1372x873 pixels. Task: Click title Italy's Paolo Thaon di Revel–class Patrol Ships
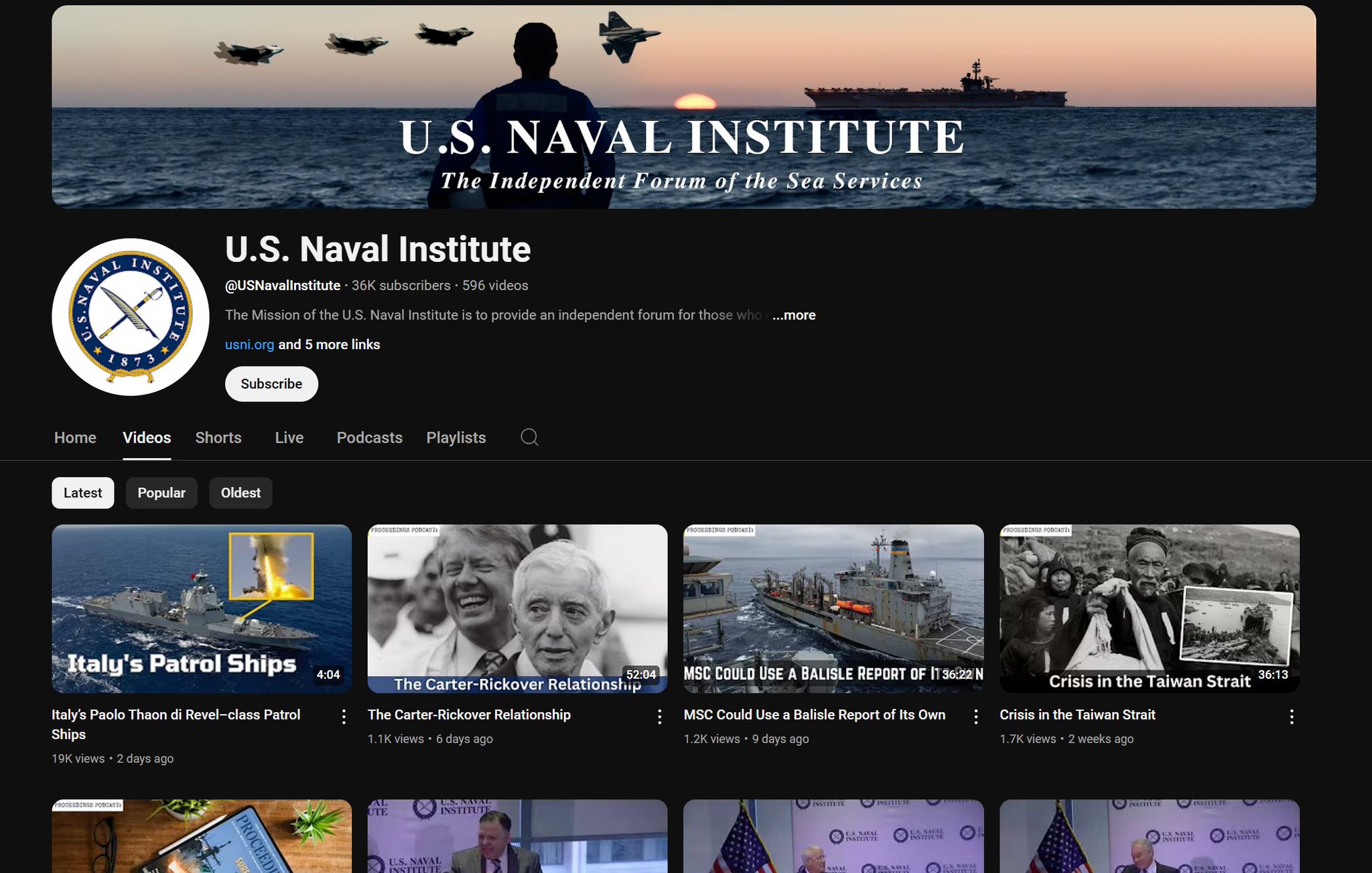[176, 724]
